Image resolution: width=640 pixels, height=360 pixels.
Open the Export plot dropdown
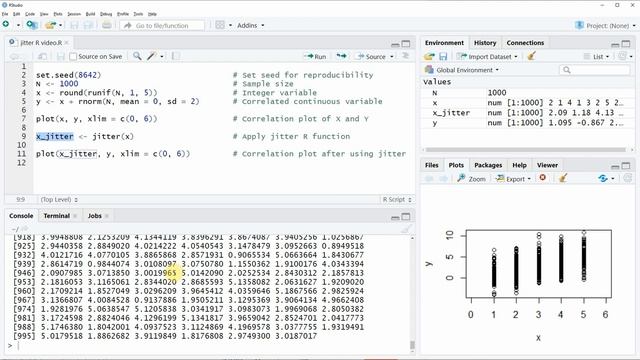[x=513, y=178]
